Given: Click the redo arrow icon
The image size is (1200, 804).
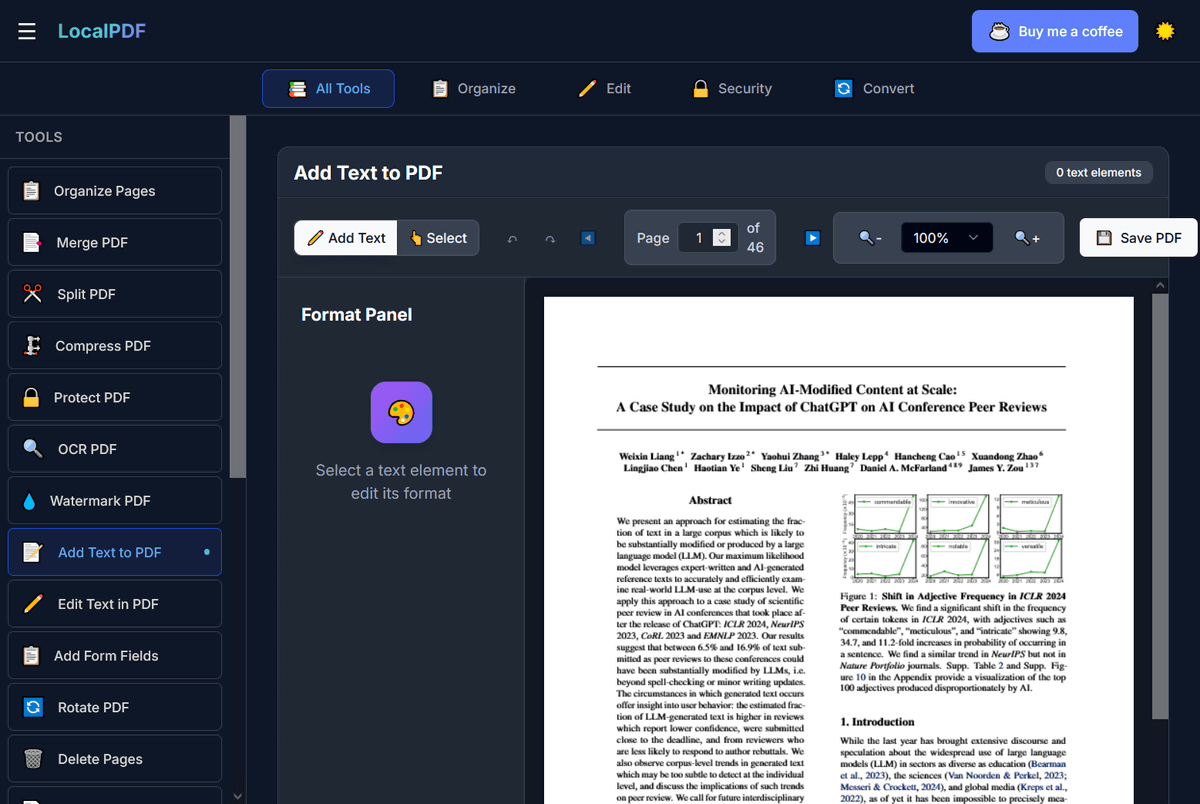Looking at the screenshot, I should tap(549, 239).
